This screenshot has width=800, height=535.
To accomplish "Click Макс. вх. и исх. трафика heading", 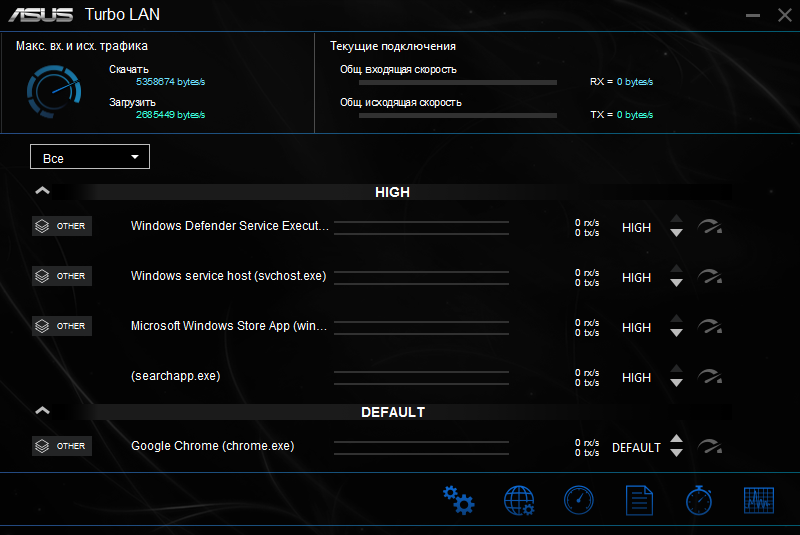I will pos(82,46).
